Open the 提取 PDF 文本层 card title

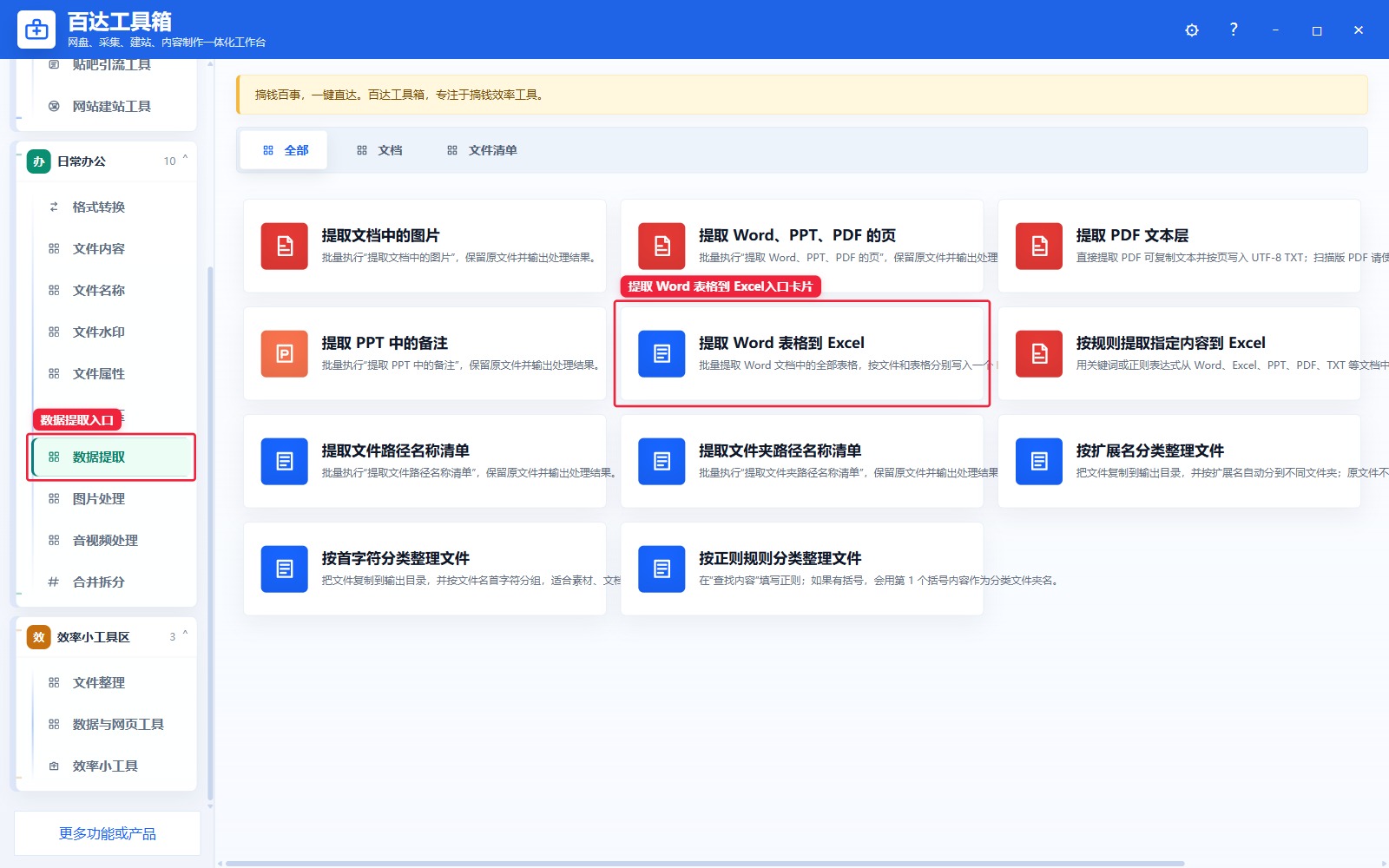[1132, 235]
